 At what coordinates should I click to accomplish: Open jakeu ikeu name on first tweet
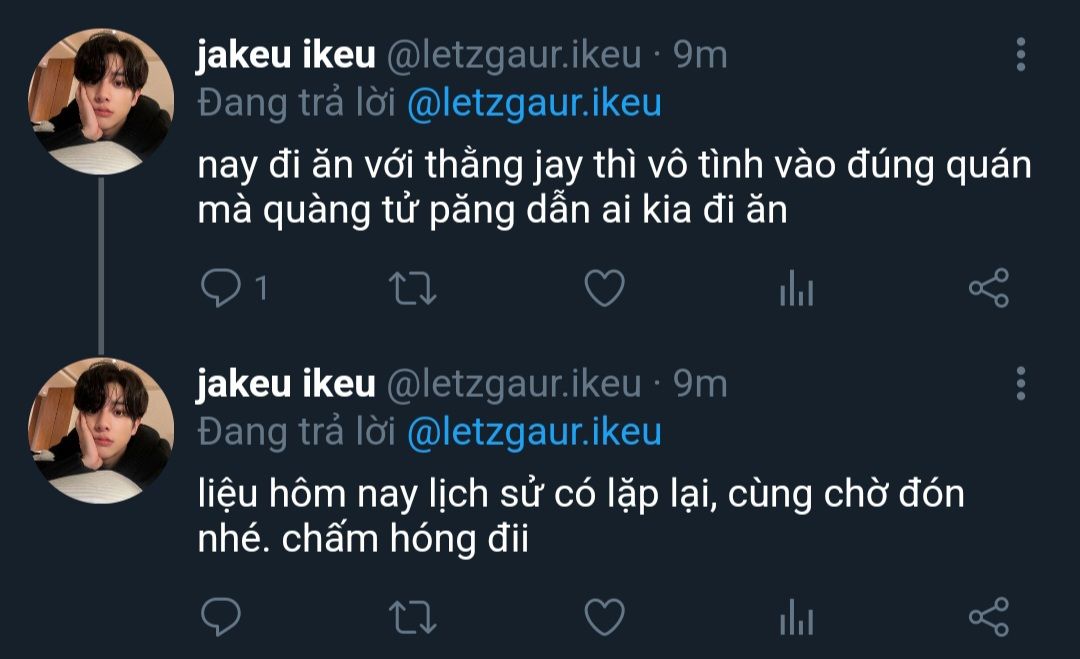(x=286, y=54)
